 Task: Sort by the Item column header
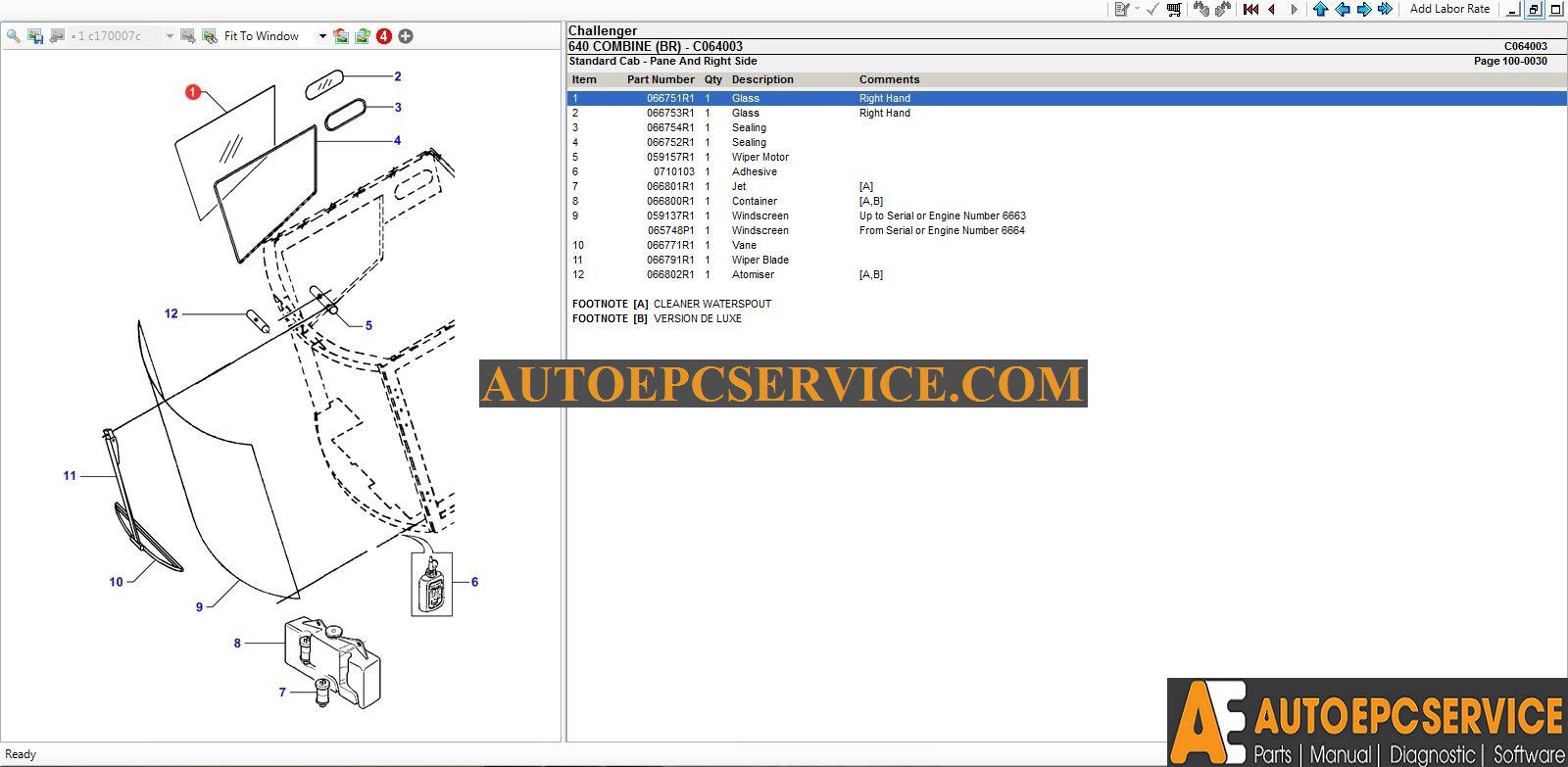(584, 79)
